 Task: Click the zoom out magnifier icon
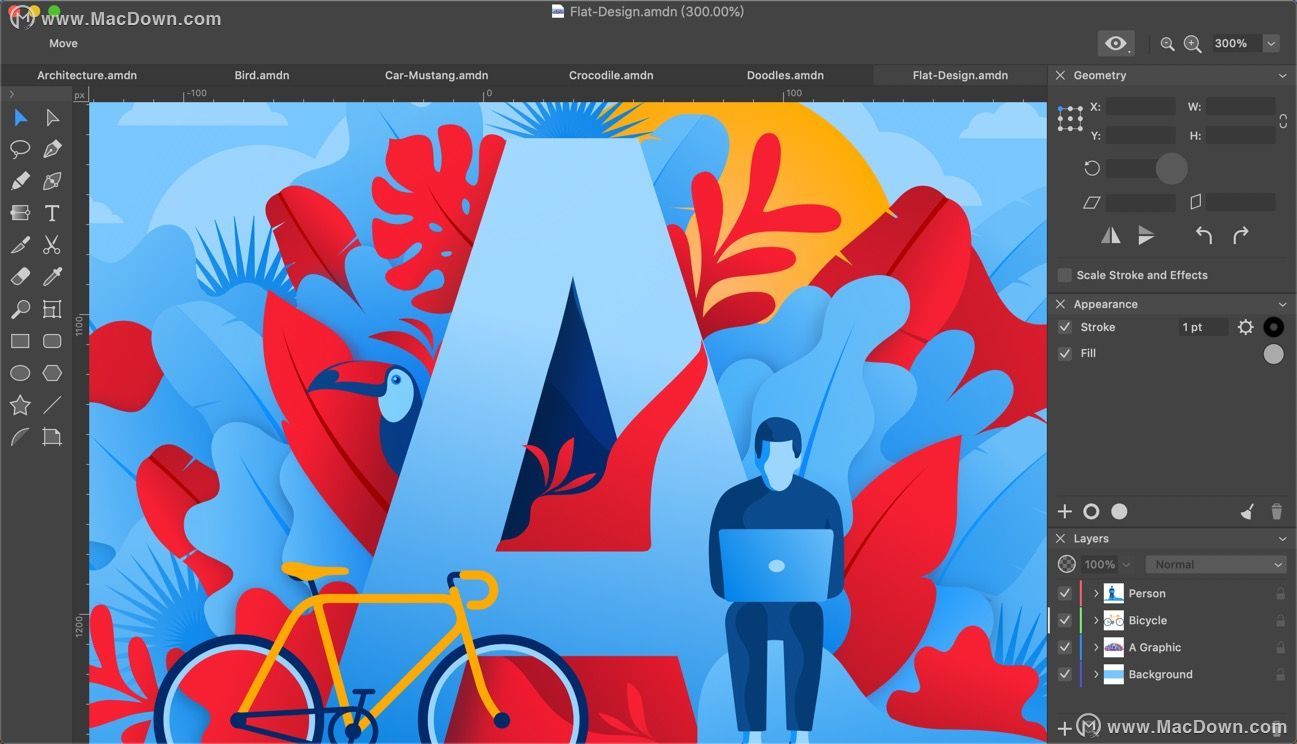1167,43
